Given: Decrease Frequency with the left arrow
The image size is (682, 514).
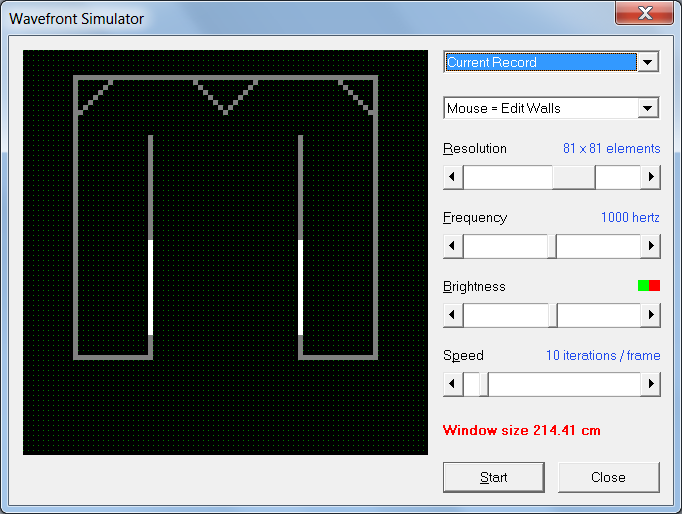Looking at the screenshot, I should [x=453, y=246].
